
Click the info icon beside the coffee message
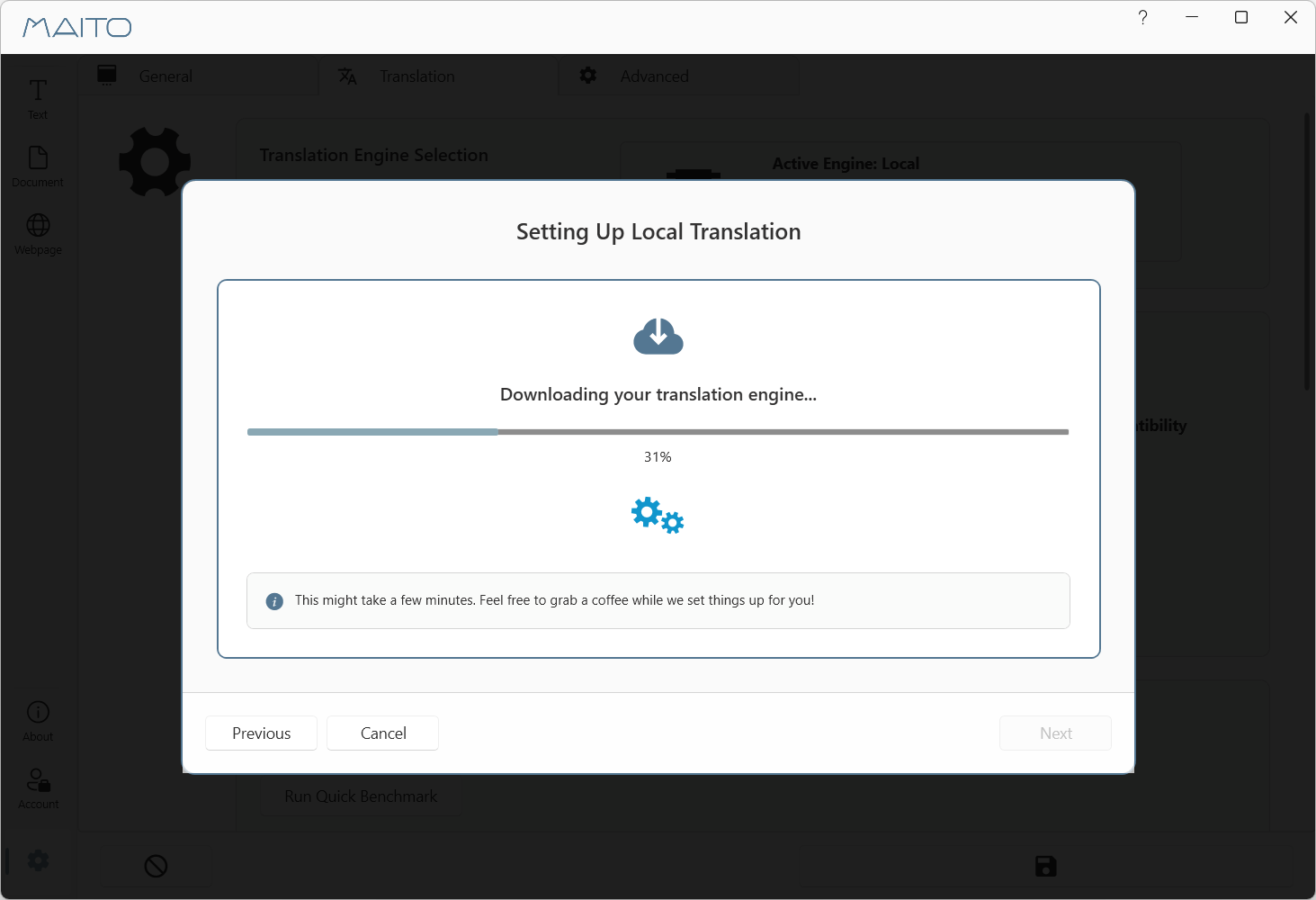tap(273, 601)
